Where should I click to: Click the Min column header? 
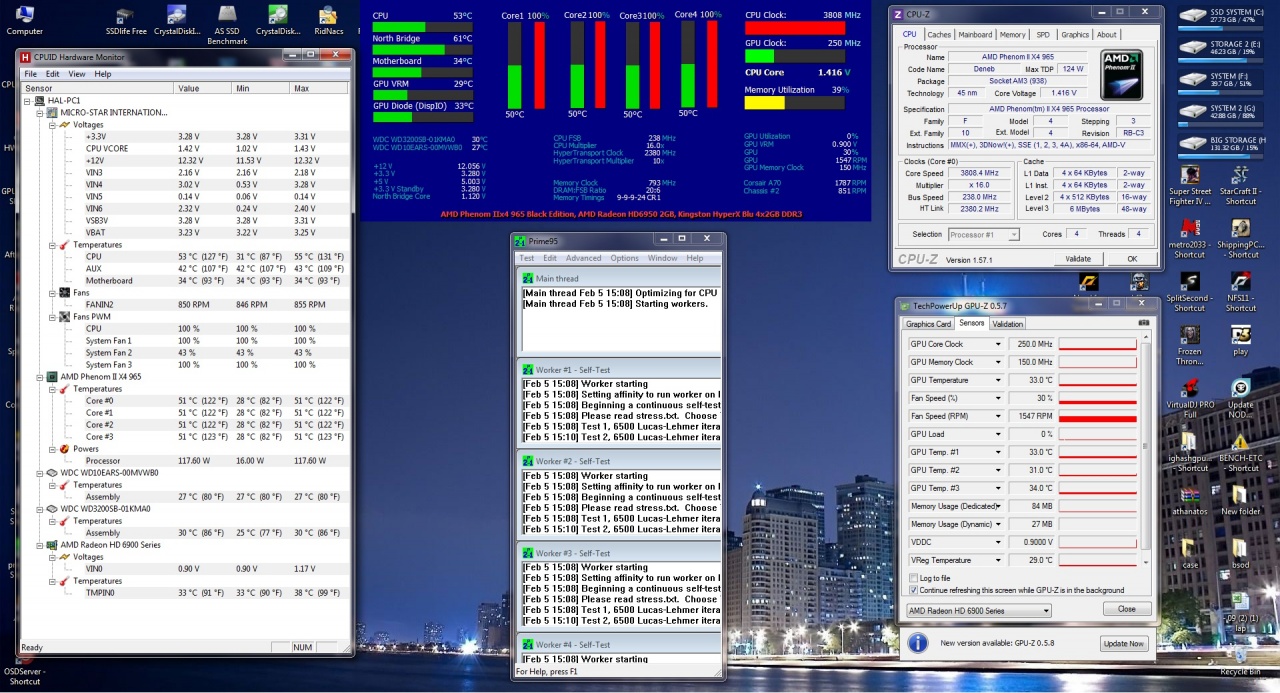[x=262, y=88]
